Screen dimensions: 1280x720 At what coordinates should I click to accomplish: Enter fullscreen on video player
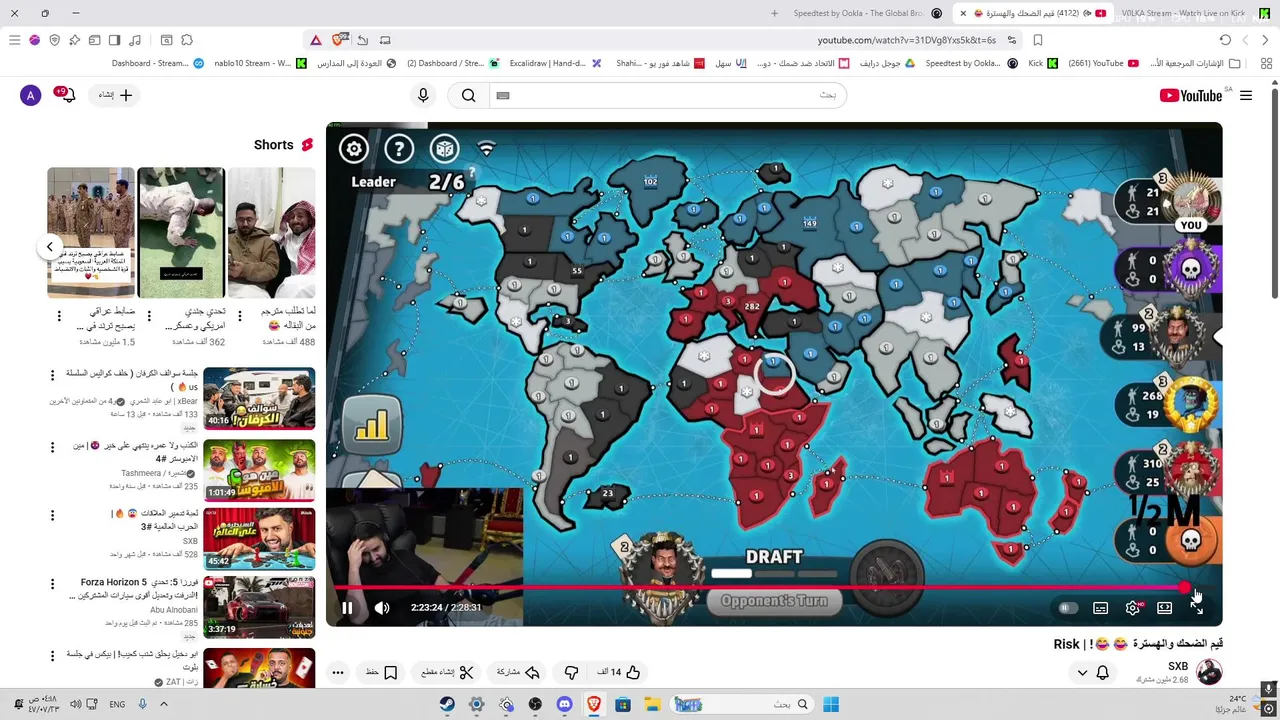[1196, 608]
